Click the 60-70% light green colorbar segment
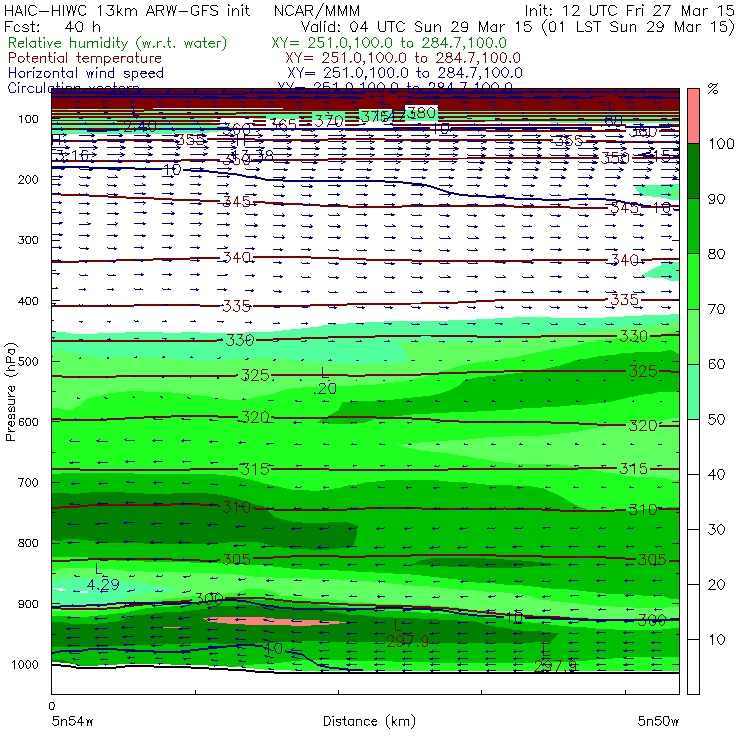This screenshot has width=740, height=740. (693, 336)
